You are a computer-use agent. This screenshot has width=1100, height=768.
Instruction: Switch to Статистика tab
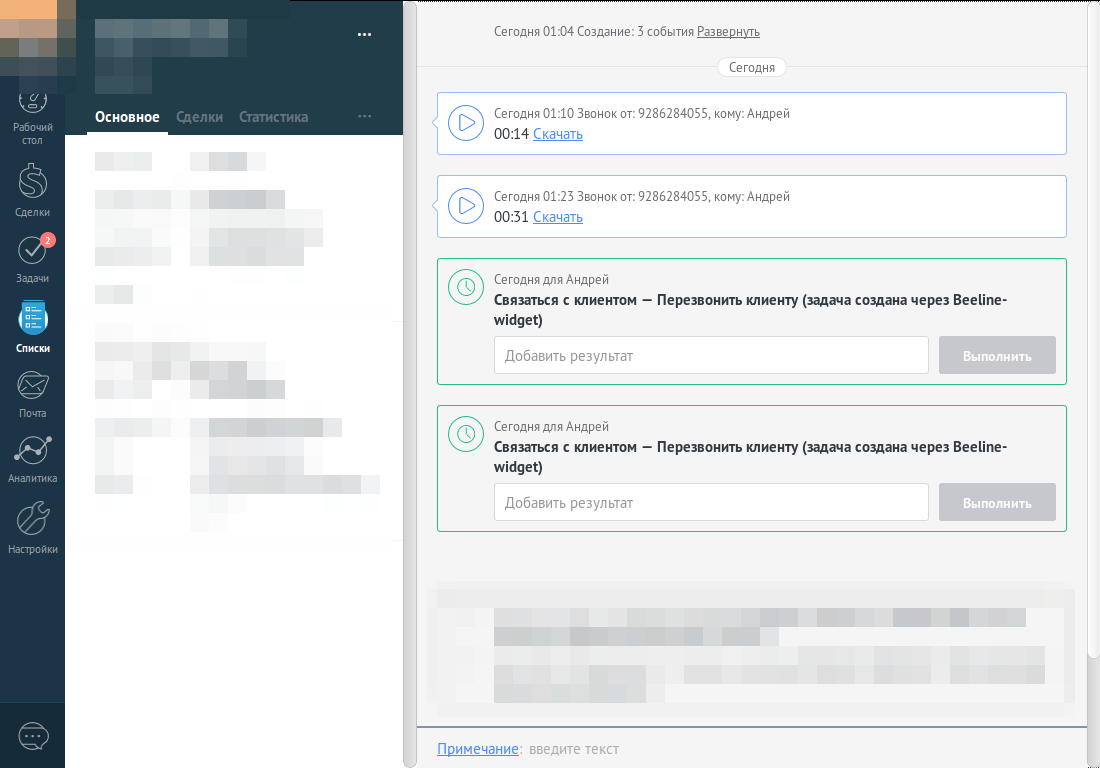tap(273, 117)
